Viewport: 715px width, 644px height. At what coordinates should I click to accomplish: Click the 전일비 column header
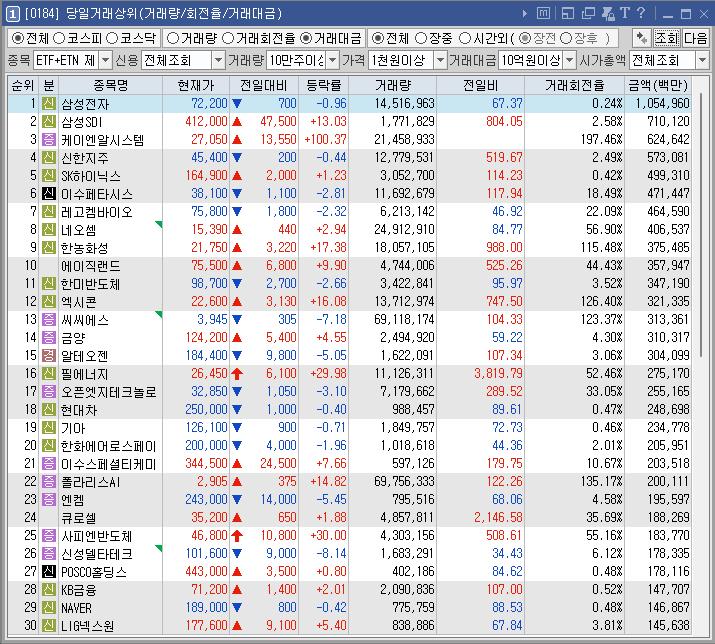pyautogui.click(x=481, y=85)
